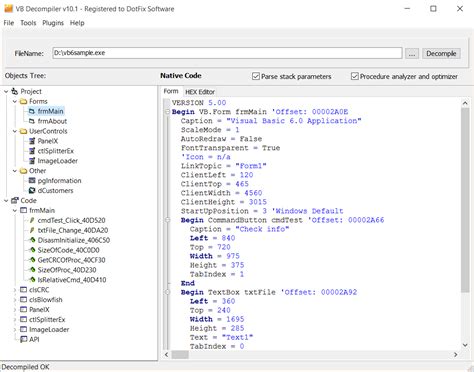Image resolution: width=474 pixels, height=372 pixels.
Task: Select the frmAbout form icon
Action: (x=32, y=121)
